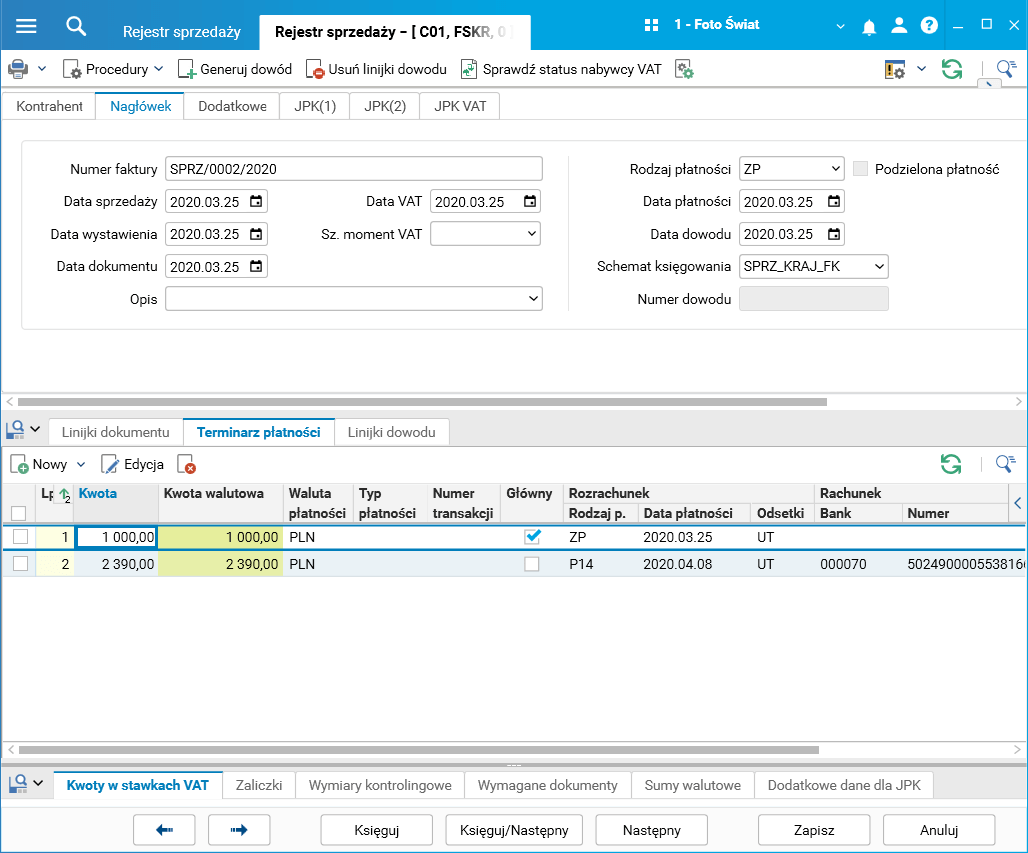The image size is (1028, 853).
Task: Click Sprawdź status nabywcy VAT
Action: [x=560, y=69]
